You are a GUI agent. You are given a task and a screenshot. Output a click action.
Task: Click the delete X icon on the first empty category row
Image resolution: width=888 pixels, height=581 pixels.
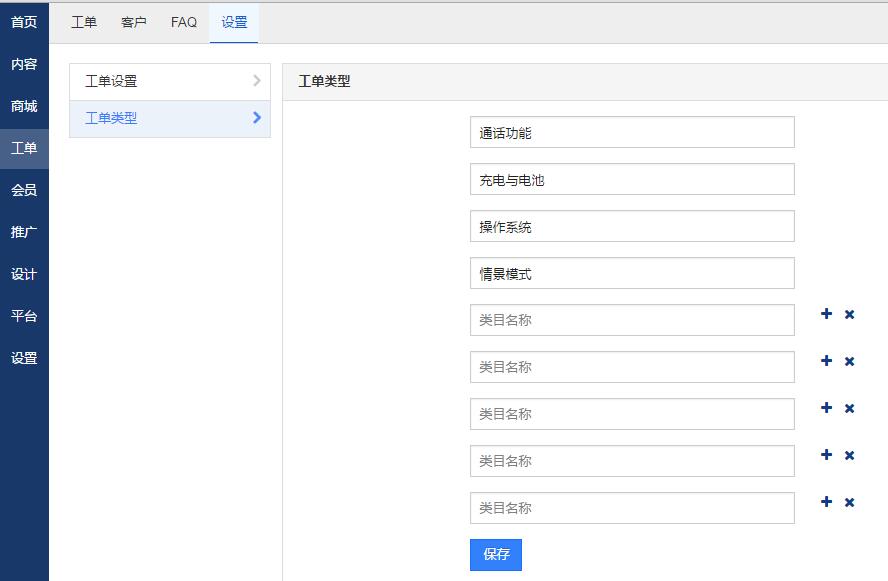[x=849, y=315]
